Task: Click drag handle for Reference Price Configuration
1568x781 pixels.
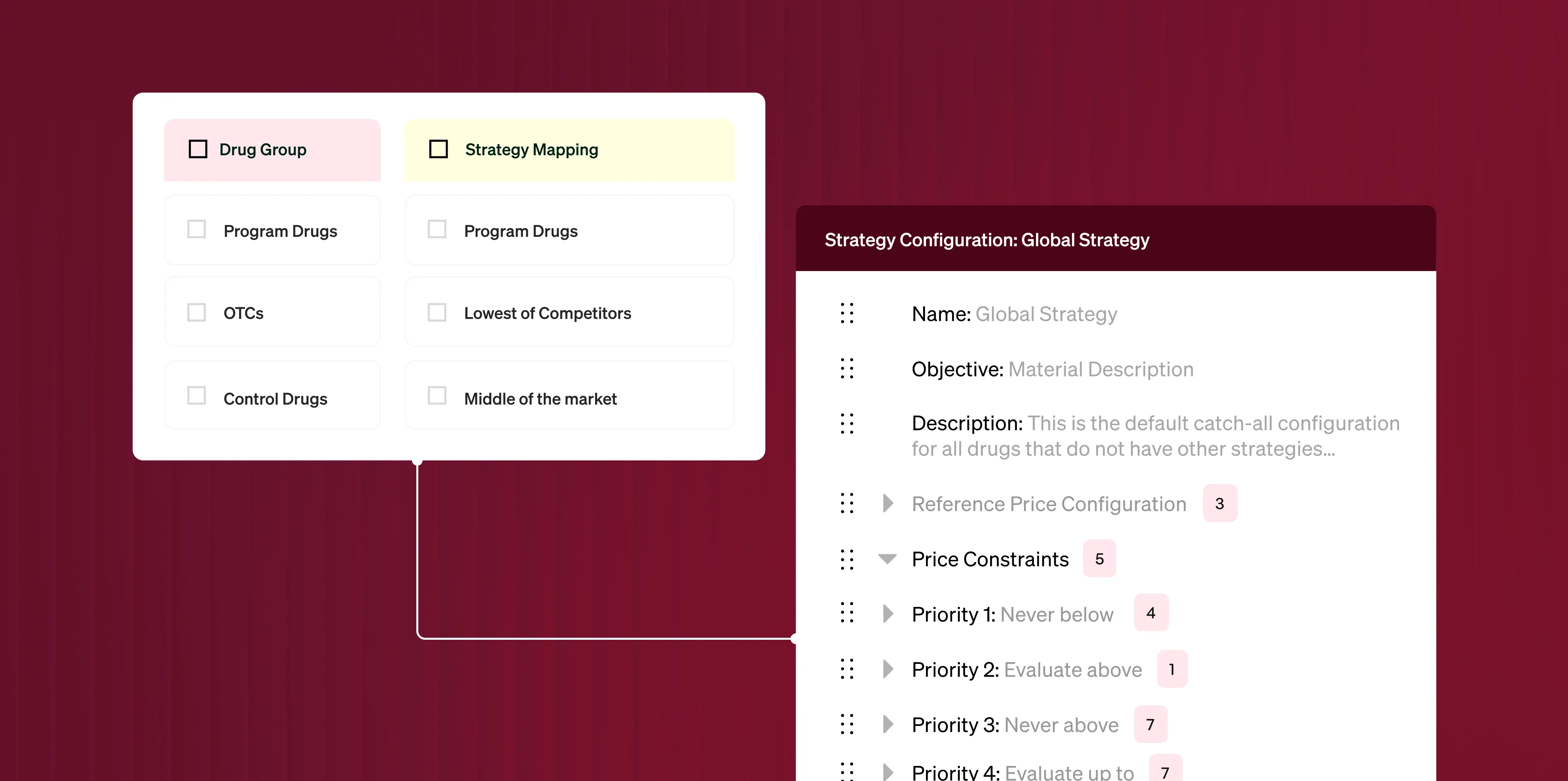Action: click(847, 504)
